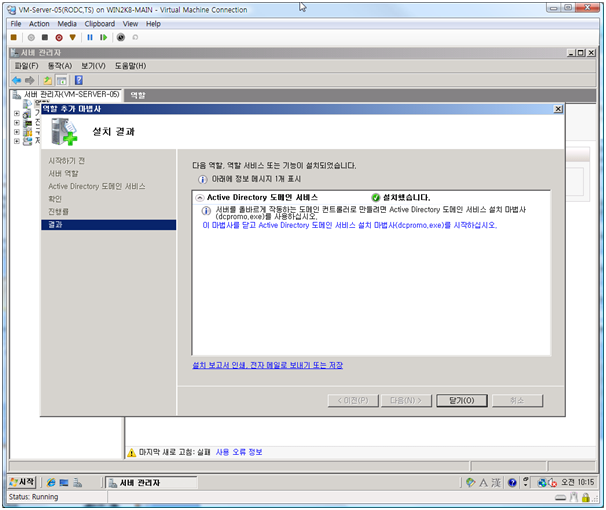Open the 파일(F) menu in Server Manager

(26, 66)
